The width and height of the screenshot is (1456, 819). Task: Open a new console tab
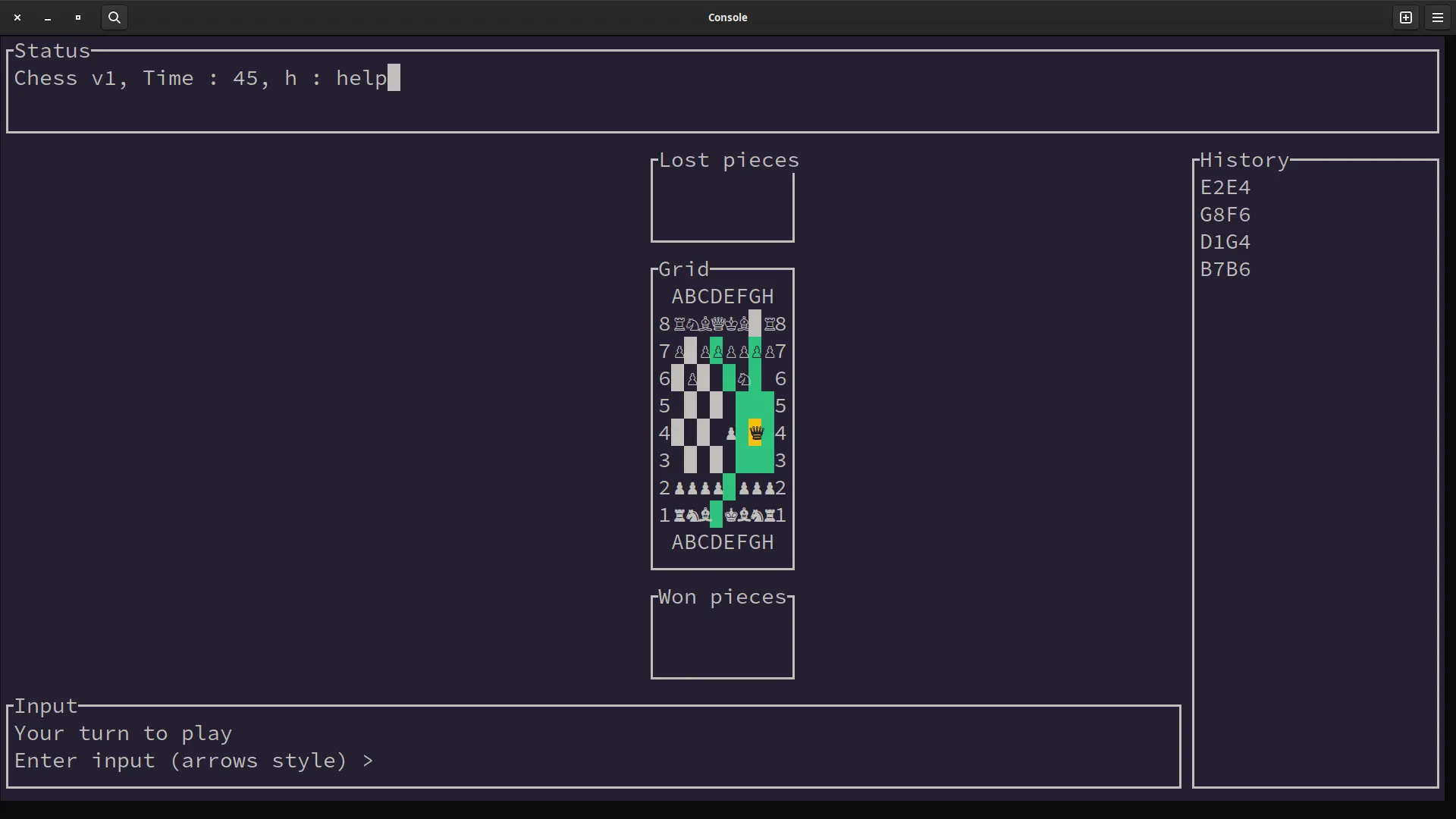1406,17
